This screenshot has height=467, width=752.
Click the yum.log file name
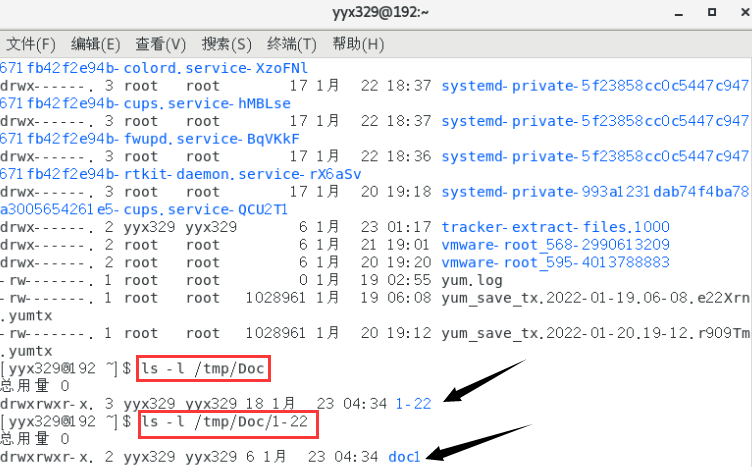[x=472, y=280]
